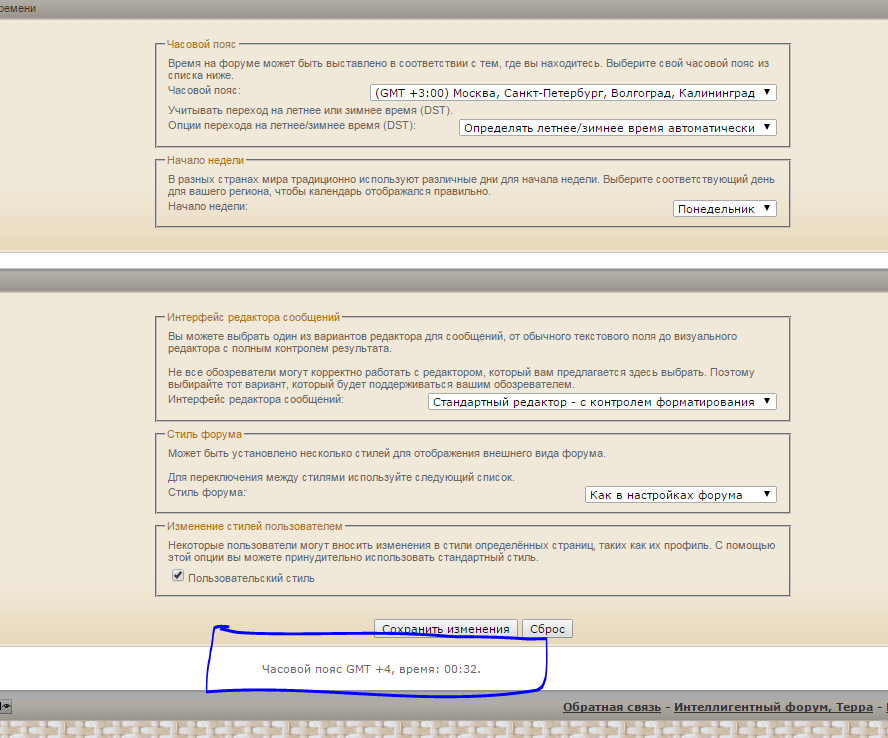Click the save changes button
This screenshot has width=888, height=738.
[x=446, y=629]
